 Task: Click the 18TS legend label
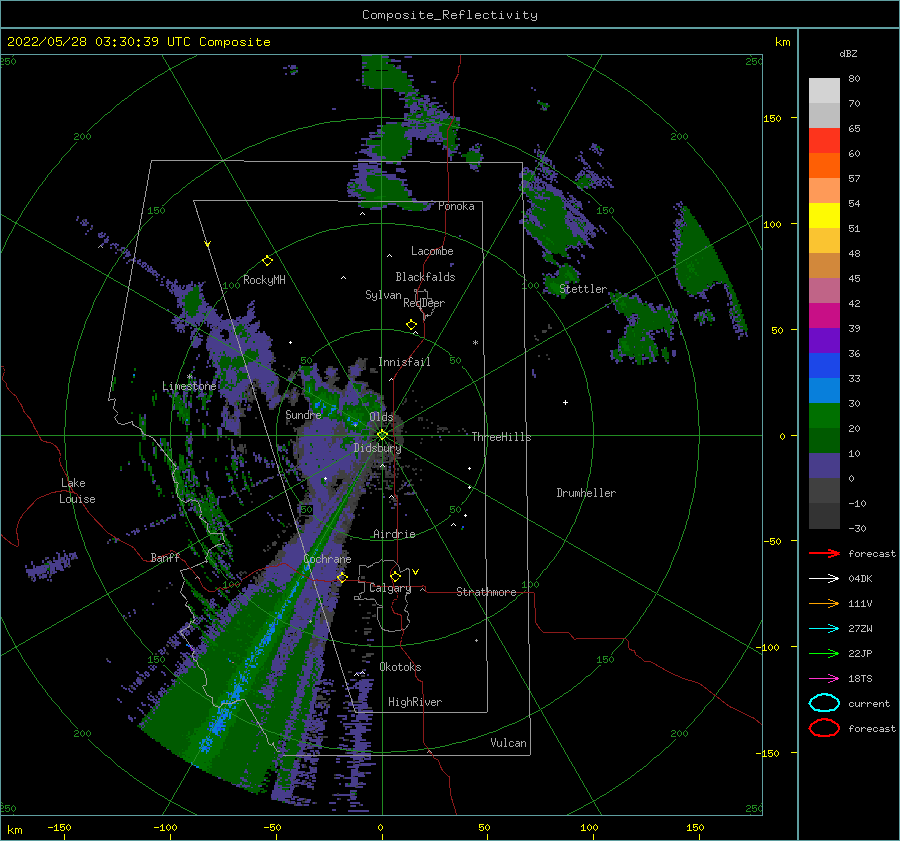860,679
